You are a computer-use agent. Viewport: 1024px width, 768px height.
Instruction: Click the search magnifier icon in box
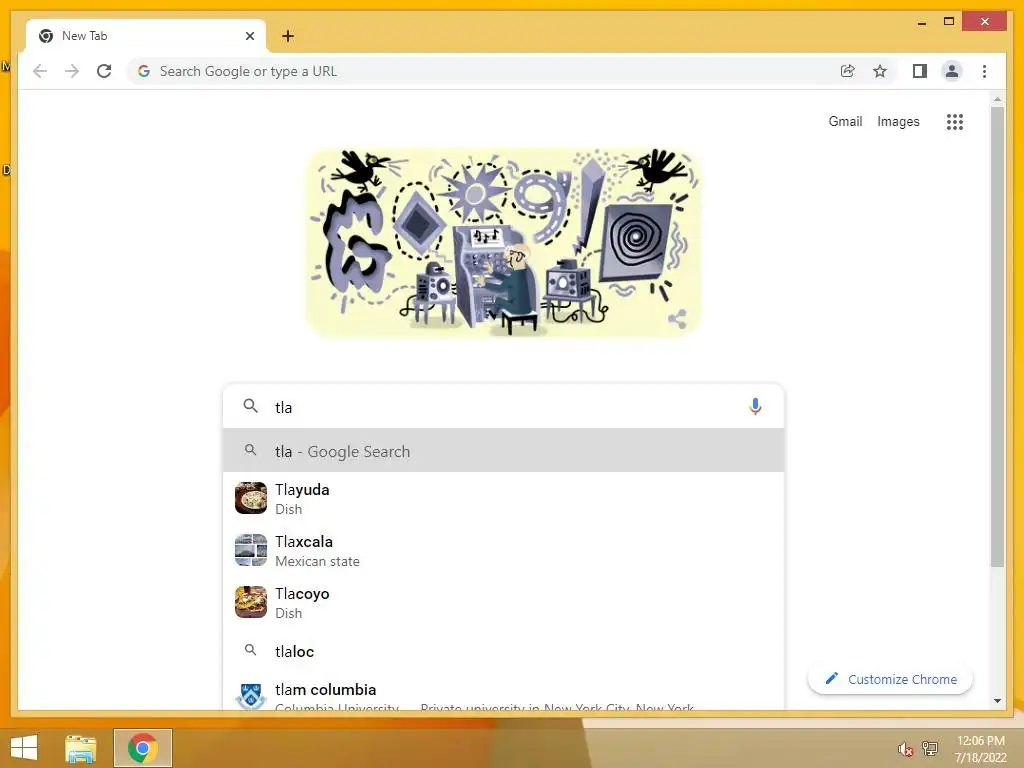[x=250, y=406]
